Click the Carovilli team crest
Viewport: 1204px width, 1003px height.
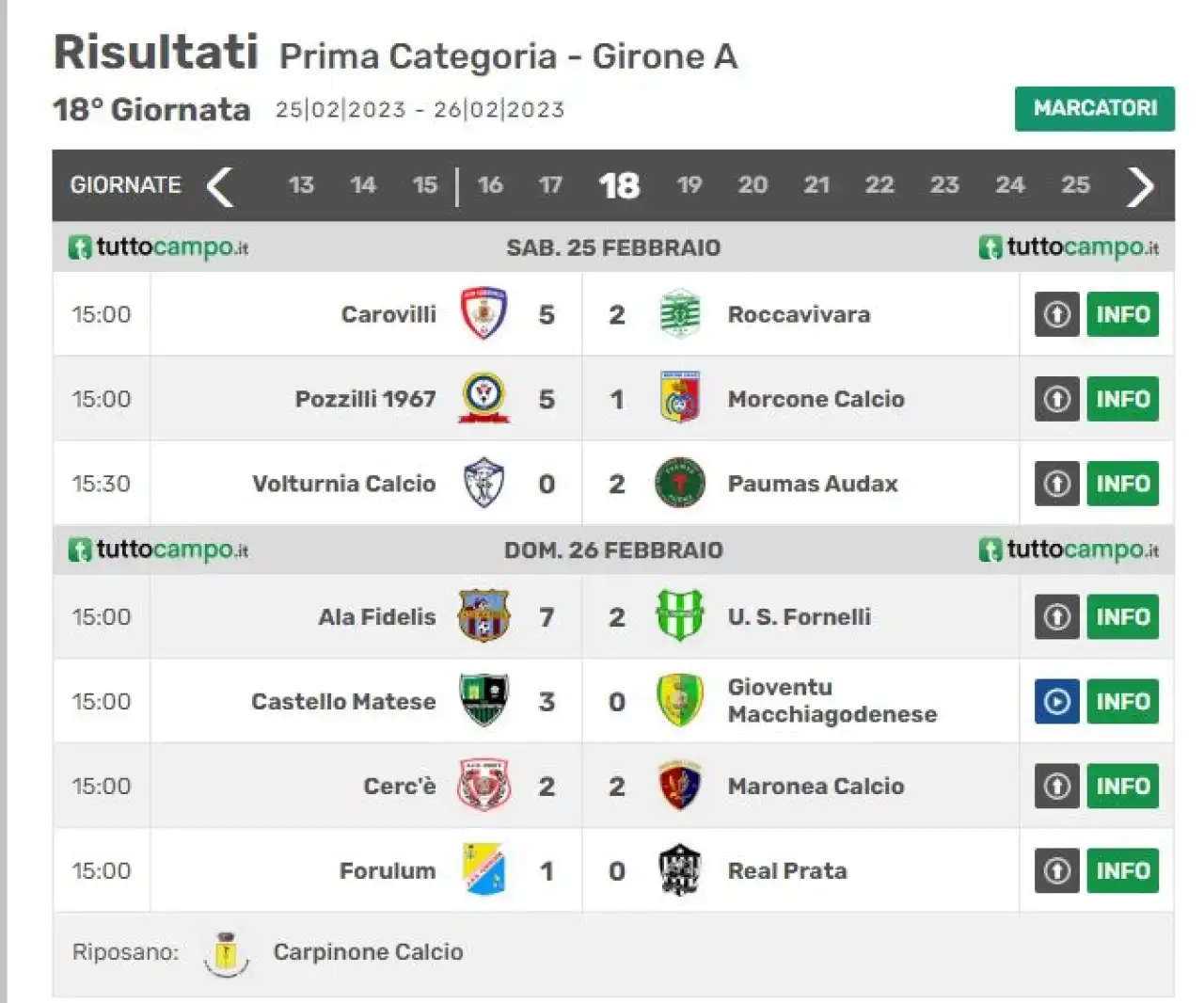click(483, 313)
